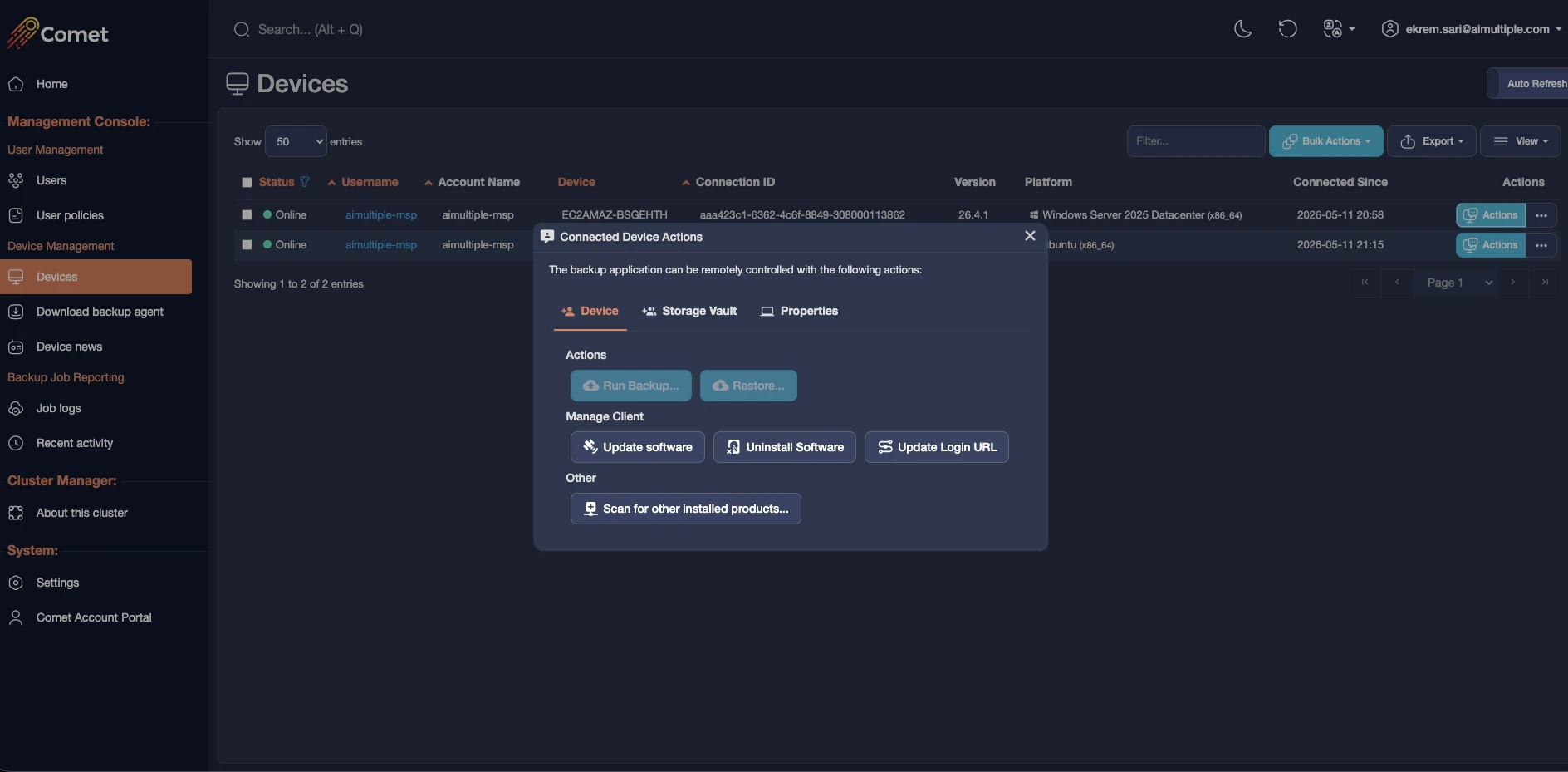Open Users in the sidebar
The image size is (1568, 772).
pyautogui.click(x=51, y=180)
